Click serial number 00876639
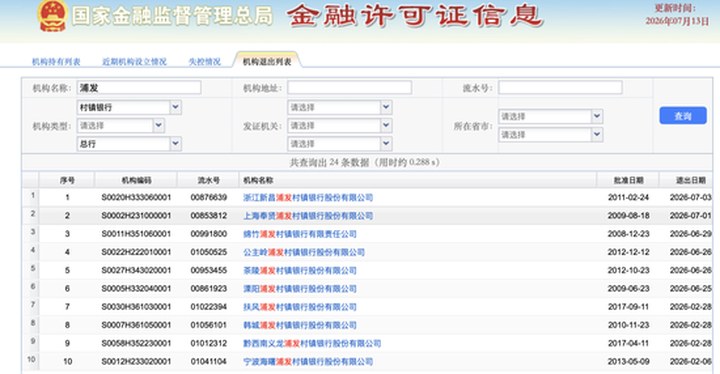 (209, 198)
